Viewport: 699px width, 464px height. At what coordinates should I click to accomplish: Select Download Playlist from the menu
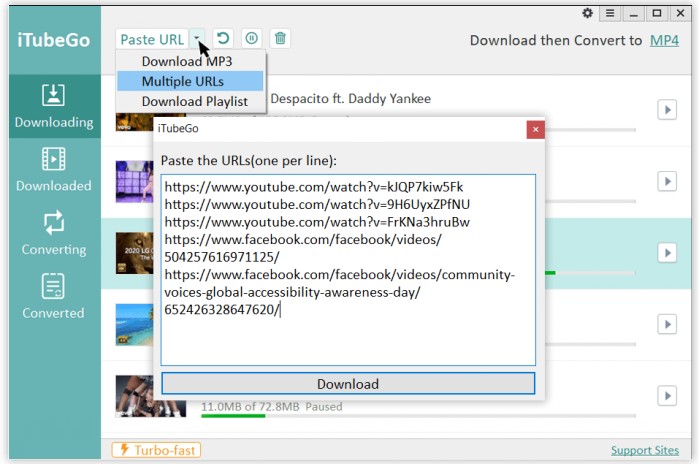coord(196,101)
